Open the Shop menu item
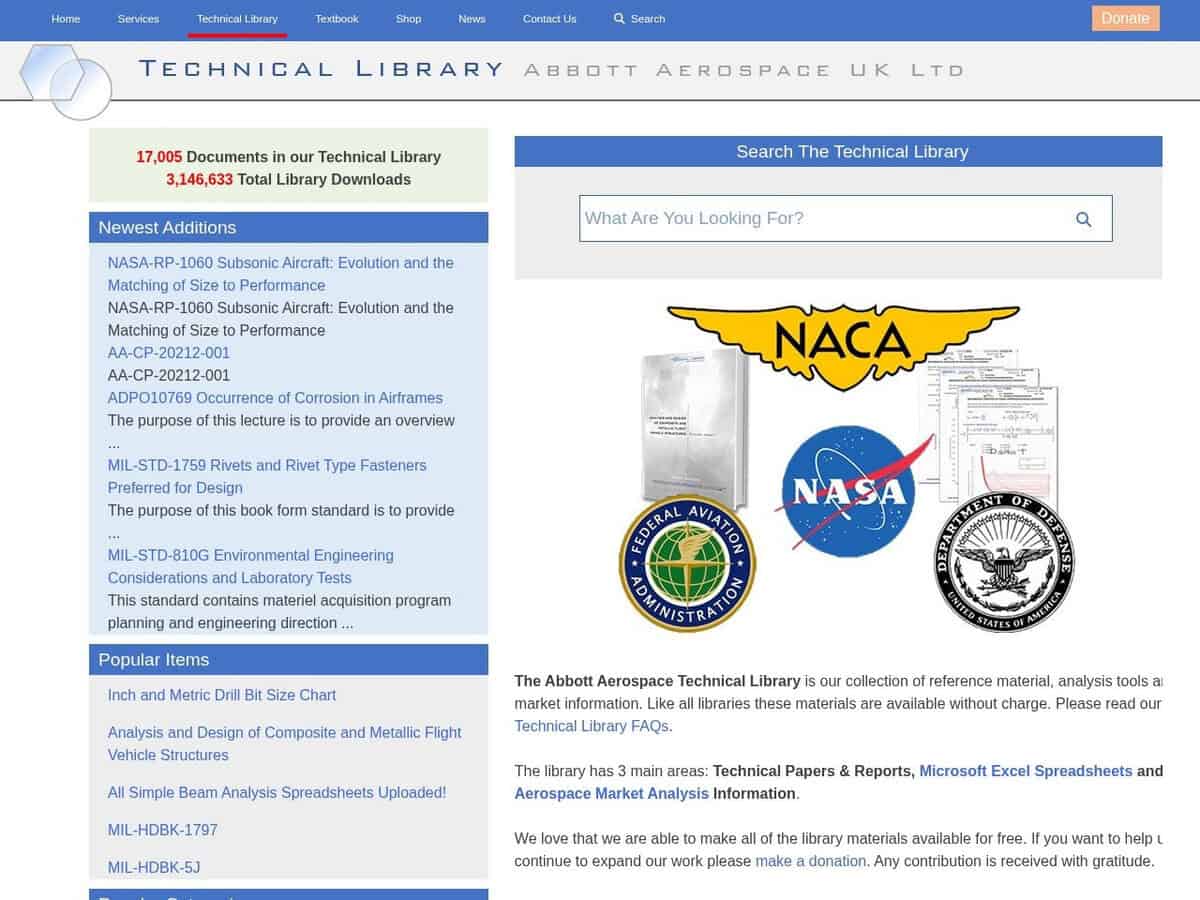The width and height of the screenshot is (1200, 900). pos(408,19)
